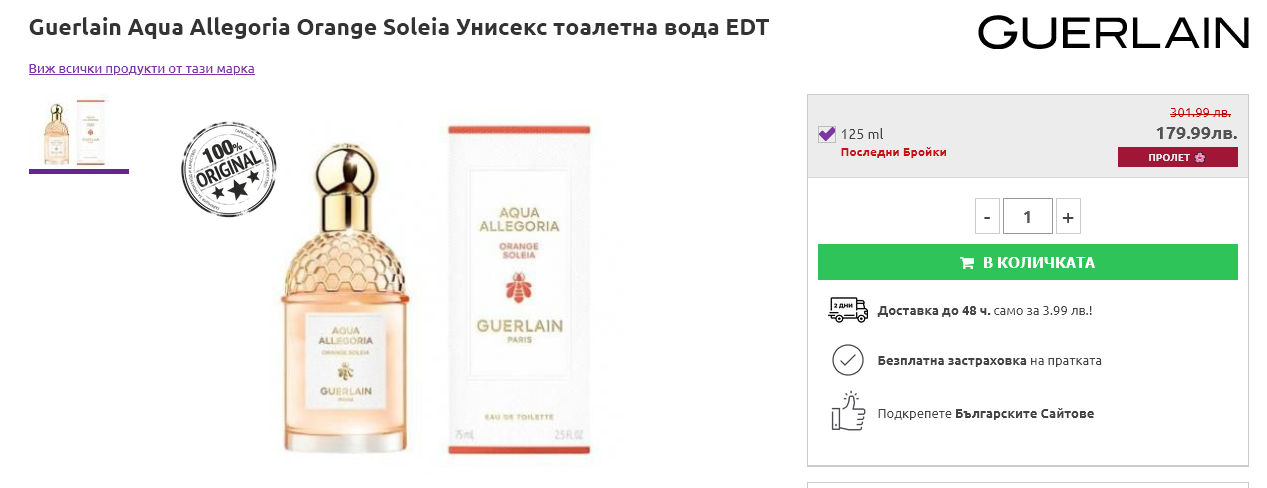Click the 100% Original stamp badge
The image size is (1267, 488).
tap(229, 168)
